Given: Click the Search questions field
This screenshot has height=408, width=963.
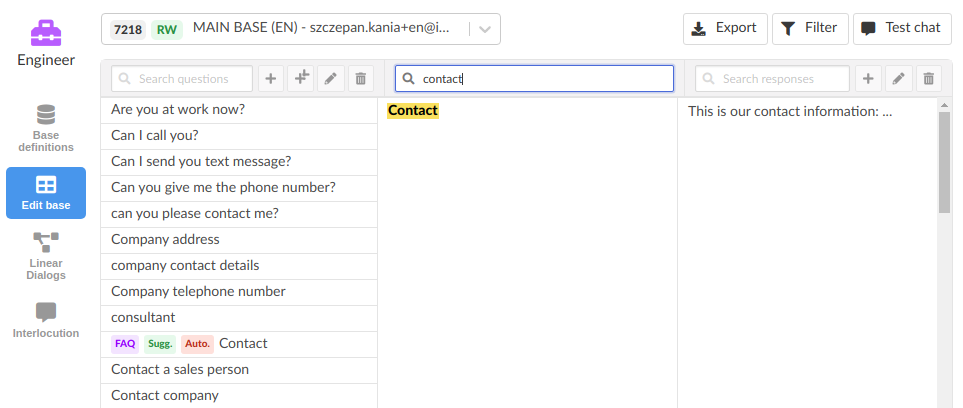Looking at the screenshot, I should pyautogui.click(x=185, y=79).
